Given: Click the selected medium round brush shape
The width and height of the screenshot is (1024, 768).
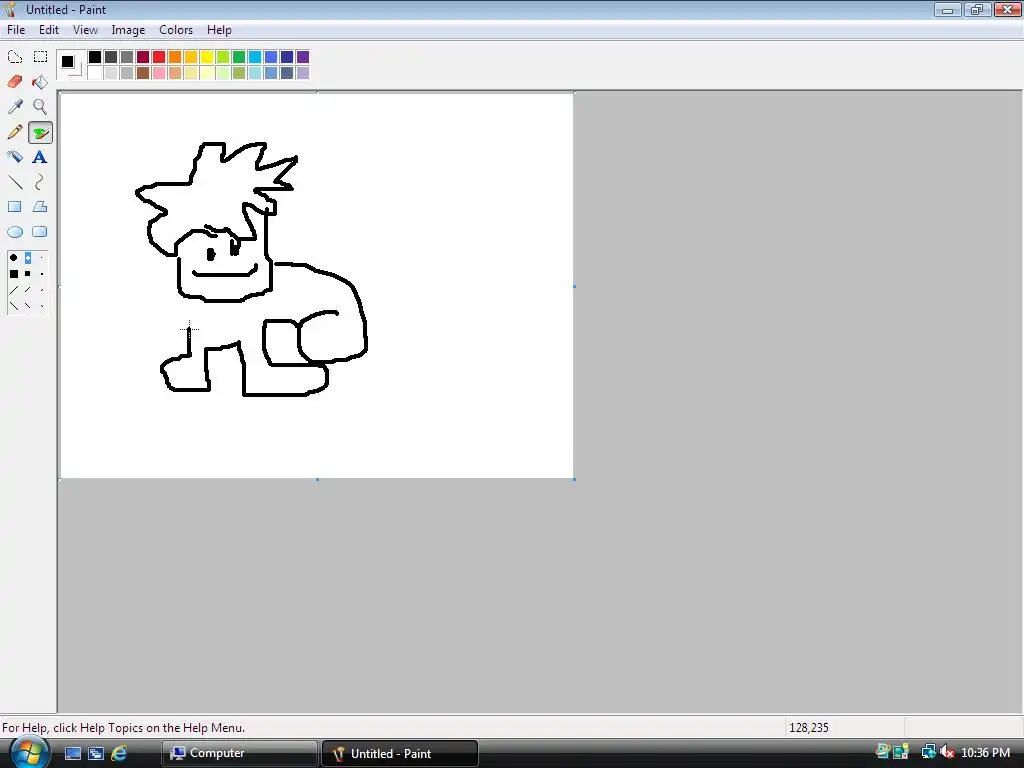Looking at the screenshot, I should click(x=27, y=258).
